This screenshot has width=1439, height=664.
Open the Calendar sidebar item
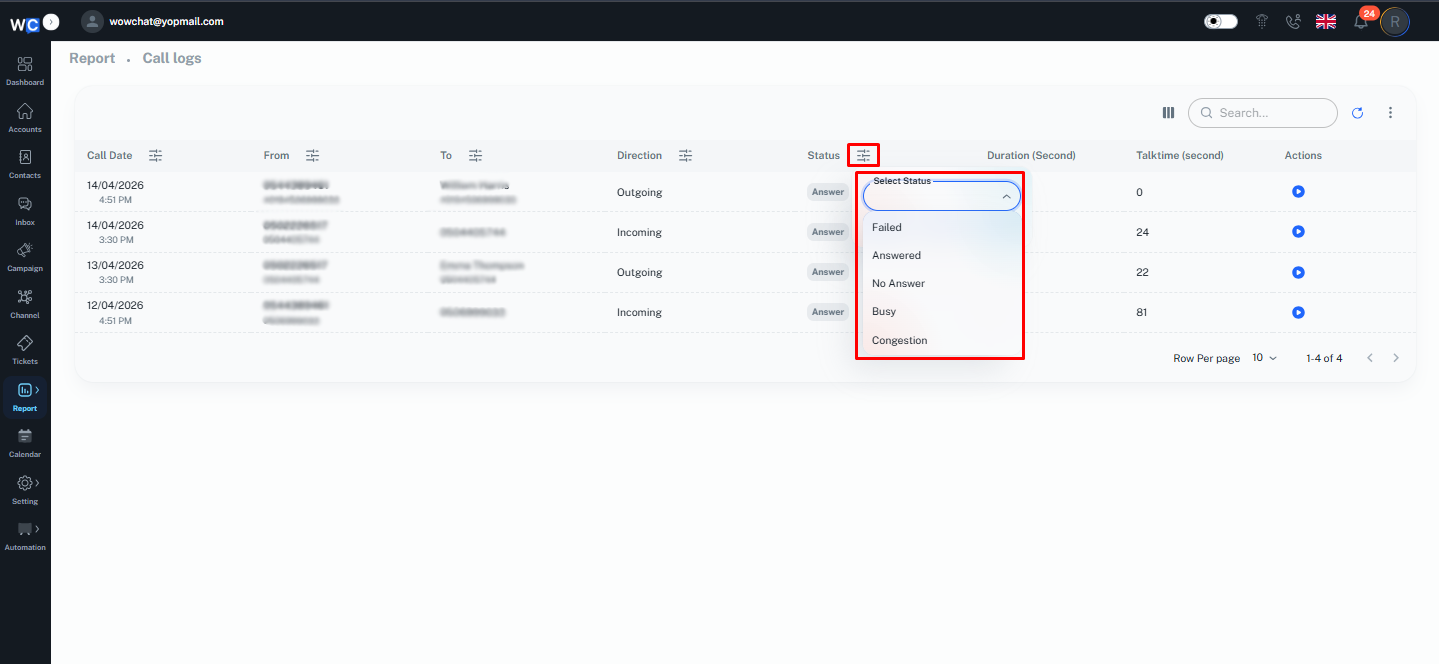tap(25, 443)
